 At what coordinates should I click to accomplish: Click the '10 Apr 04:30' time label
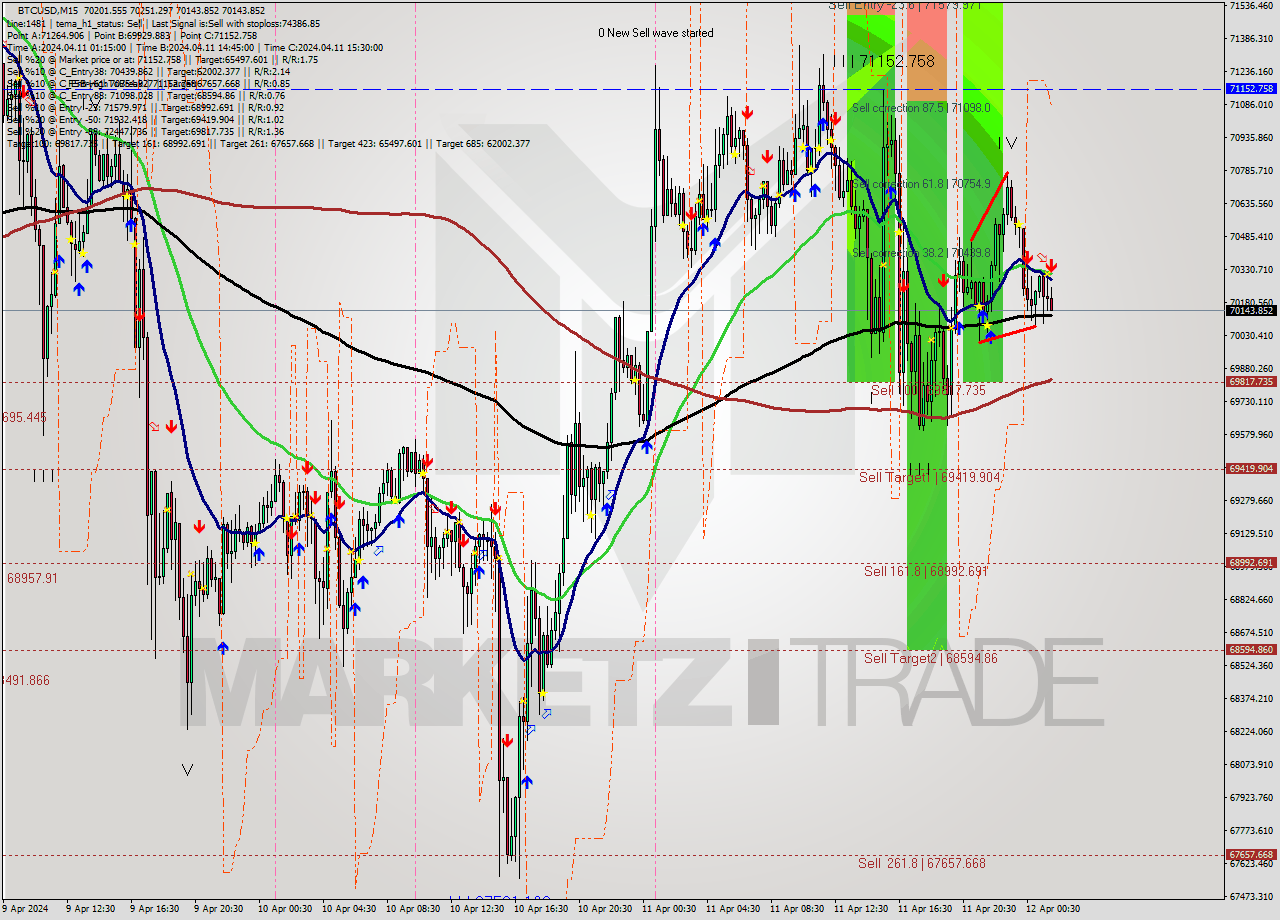point(351,909)
